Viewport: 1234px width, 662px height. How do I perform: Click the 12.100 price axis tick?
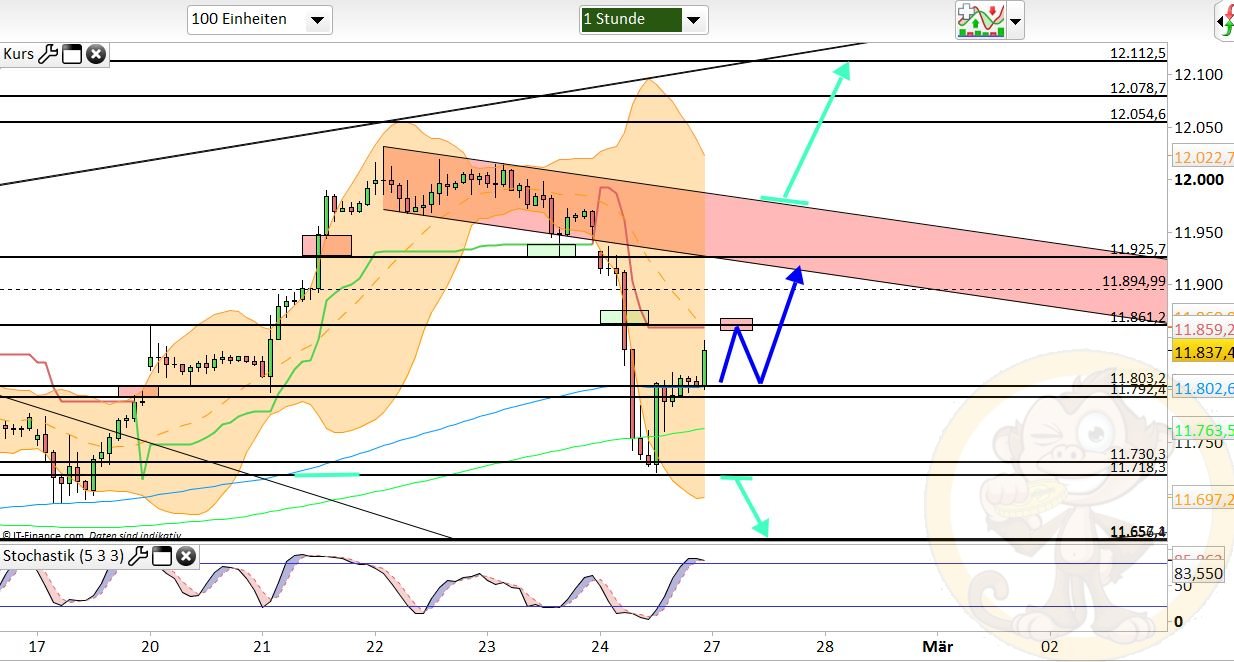pos(1198,74)
